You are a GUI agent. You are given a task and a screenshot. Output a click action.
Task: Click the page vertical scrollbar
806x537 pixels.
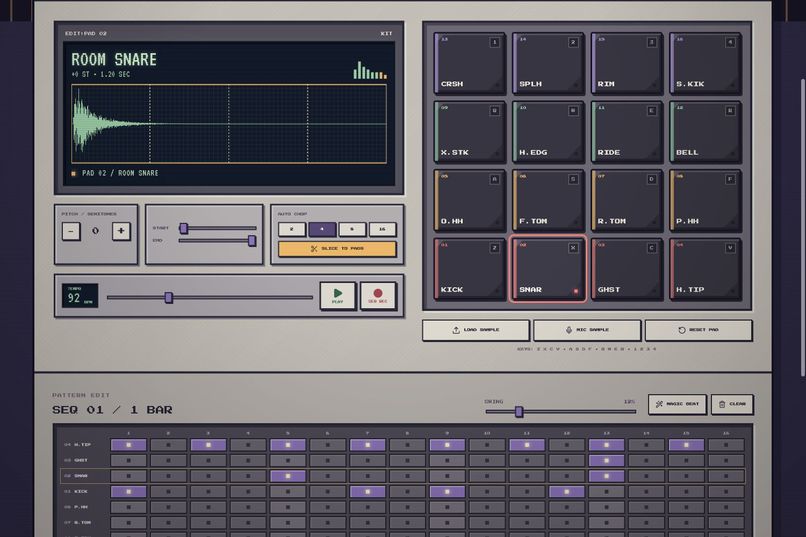[802, 228]
